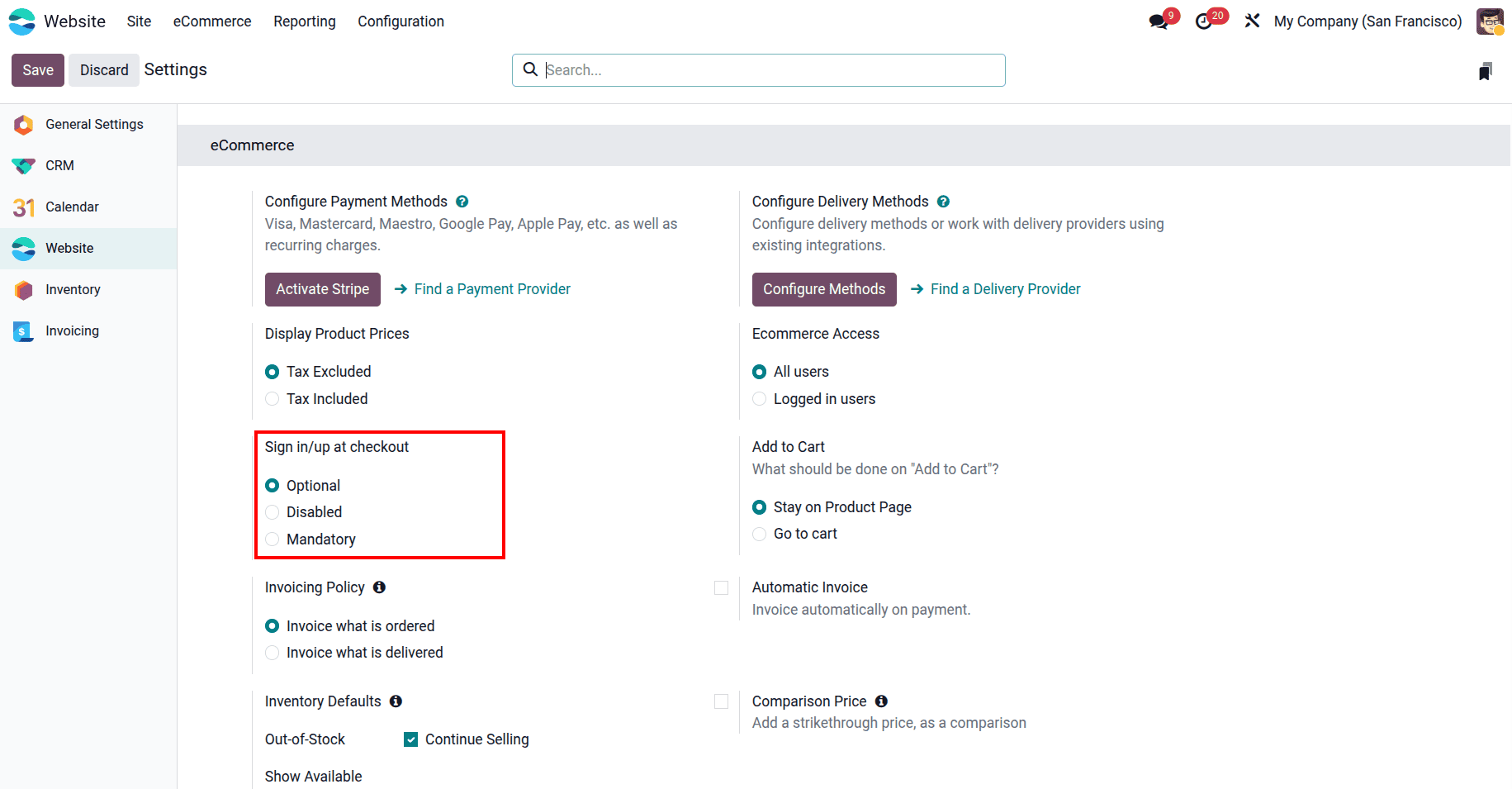Image resolution: width=1512 pixels, height=789 pixels.
Task: Choose Optional sign in at checkout
Action: click(272, 486)
